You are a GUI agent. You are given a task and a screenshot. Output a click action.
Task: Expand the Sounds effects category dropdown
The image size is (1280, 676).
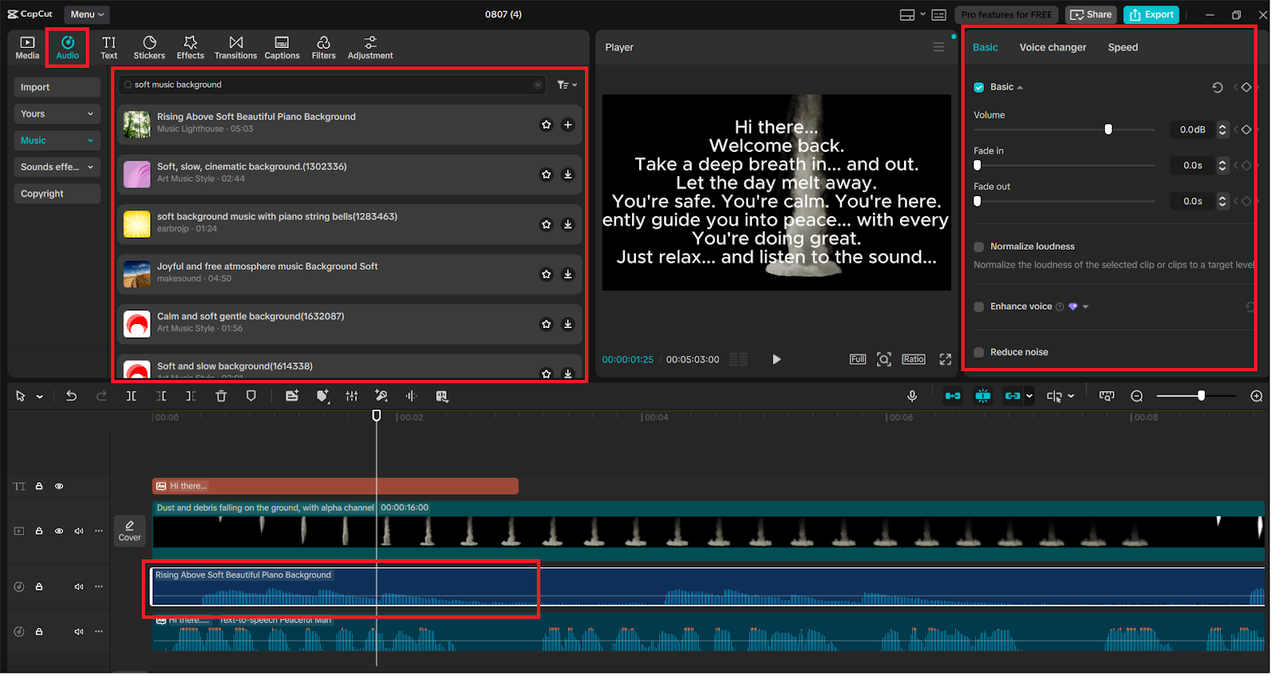pos(57,167)
